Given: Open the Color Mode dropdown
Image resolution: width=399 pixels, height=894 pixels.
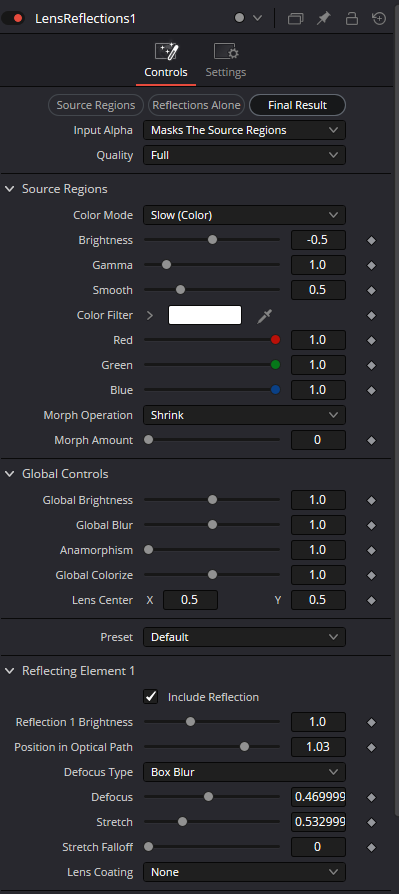Looking at the screenshot, I should 244,215.
